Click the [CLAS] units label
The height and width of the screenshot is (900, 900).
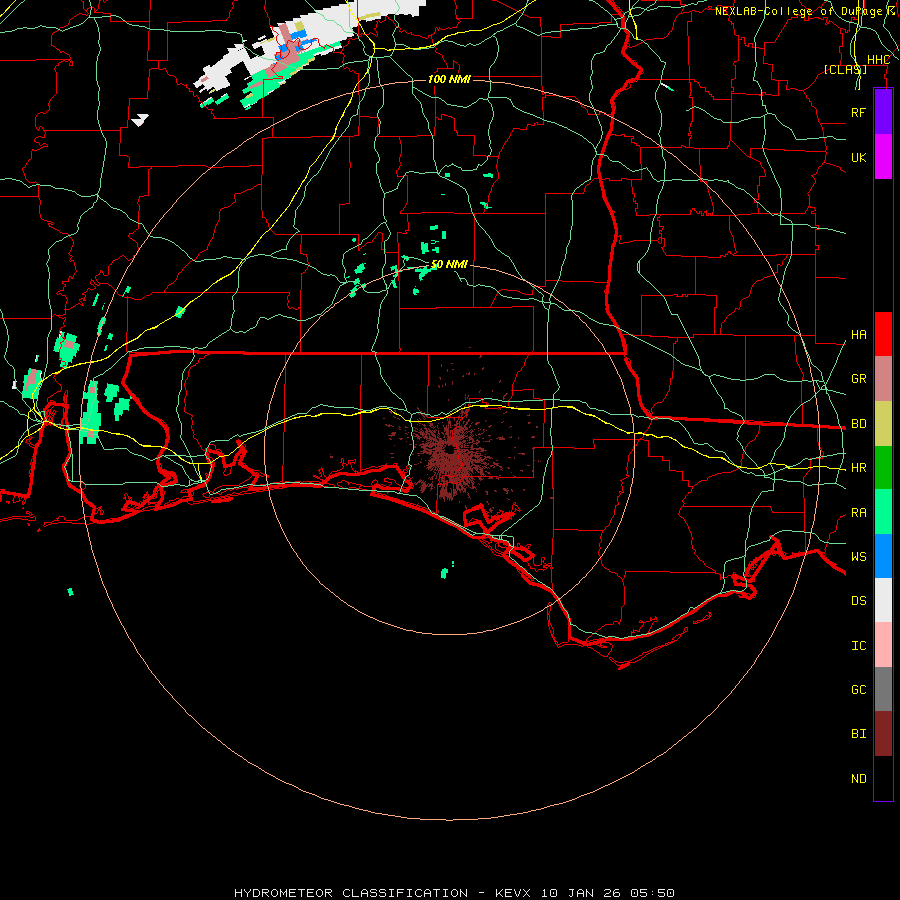point(845,69)
